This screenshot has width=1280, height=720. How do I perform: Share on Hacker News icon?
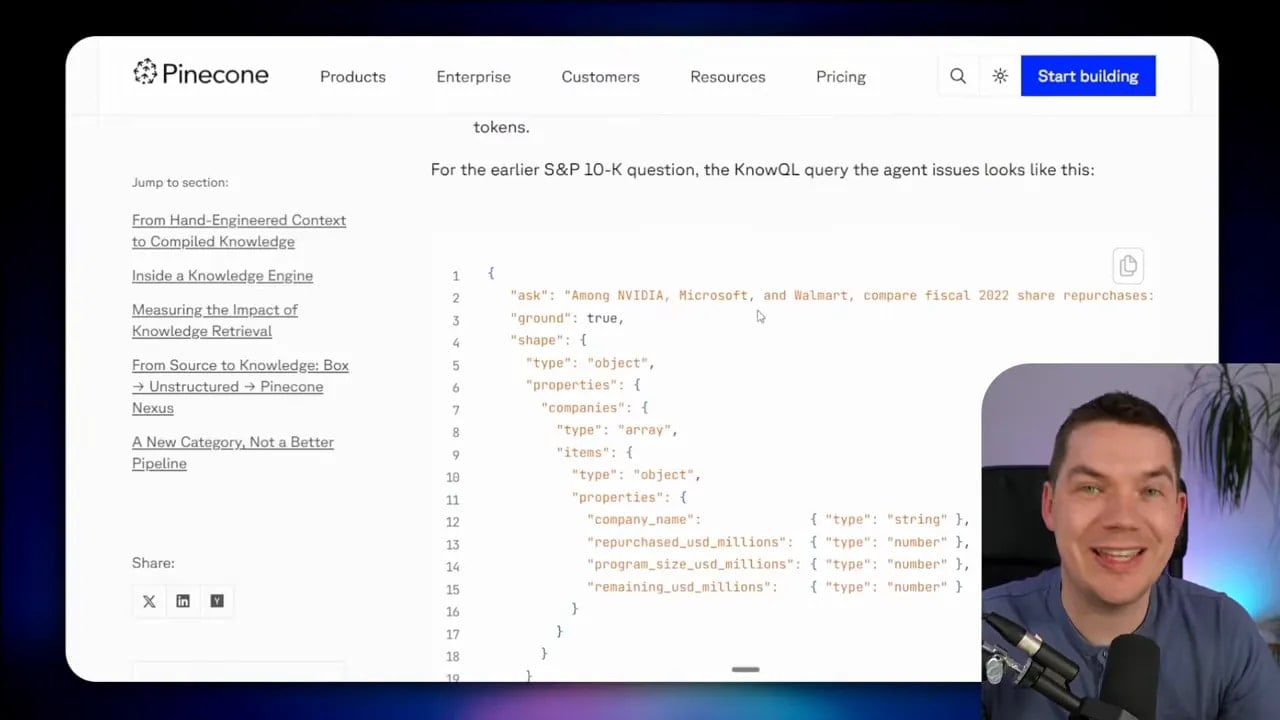coord(217,601)
